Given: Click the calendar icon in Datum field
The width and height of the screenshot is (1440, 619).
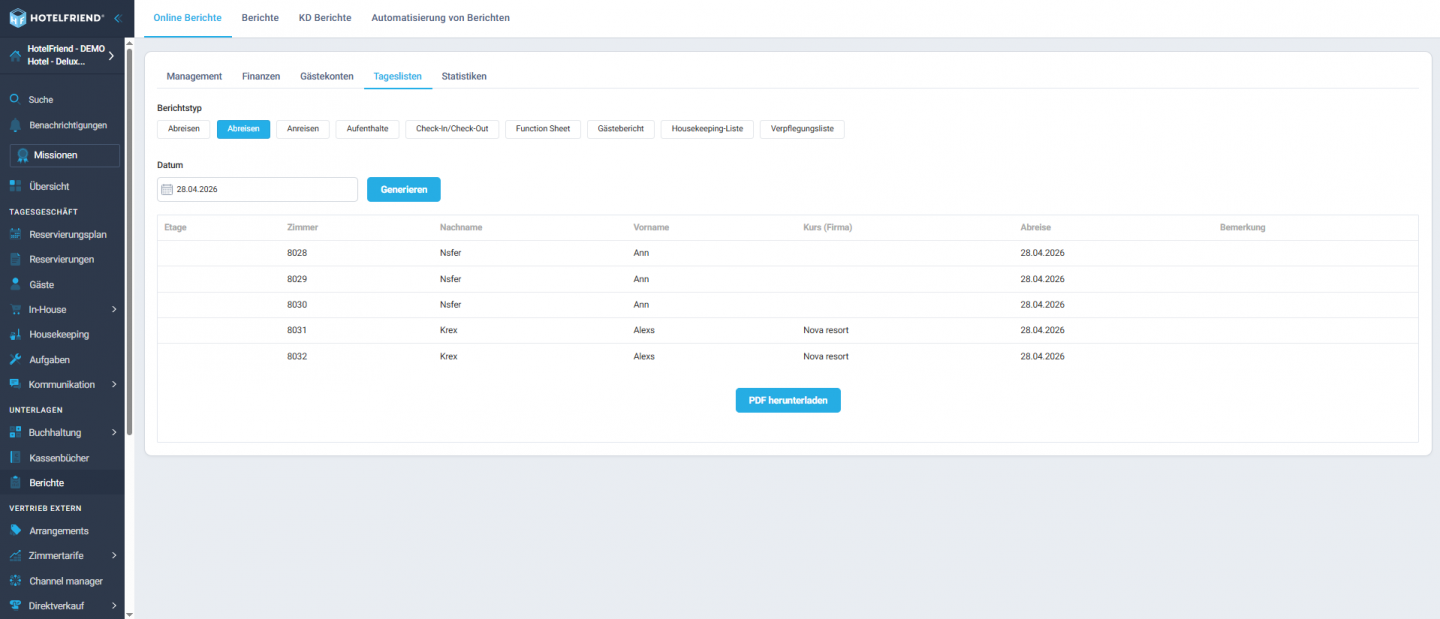Looking at the screenshot, I should pyautogui.click(x=167, y=189).
